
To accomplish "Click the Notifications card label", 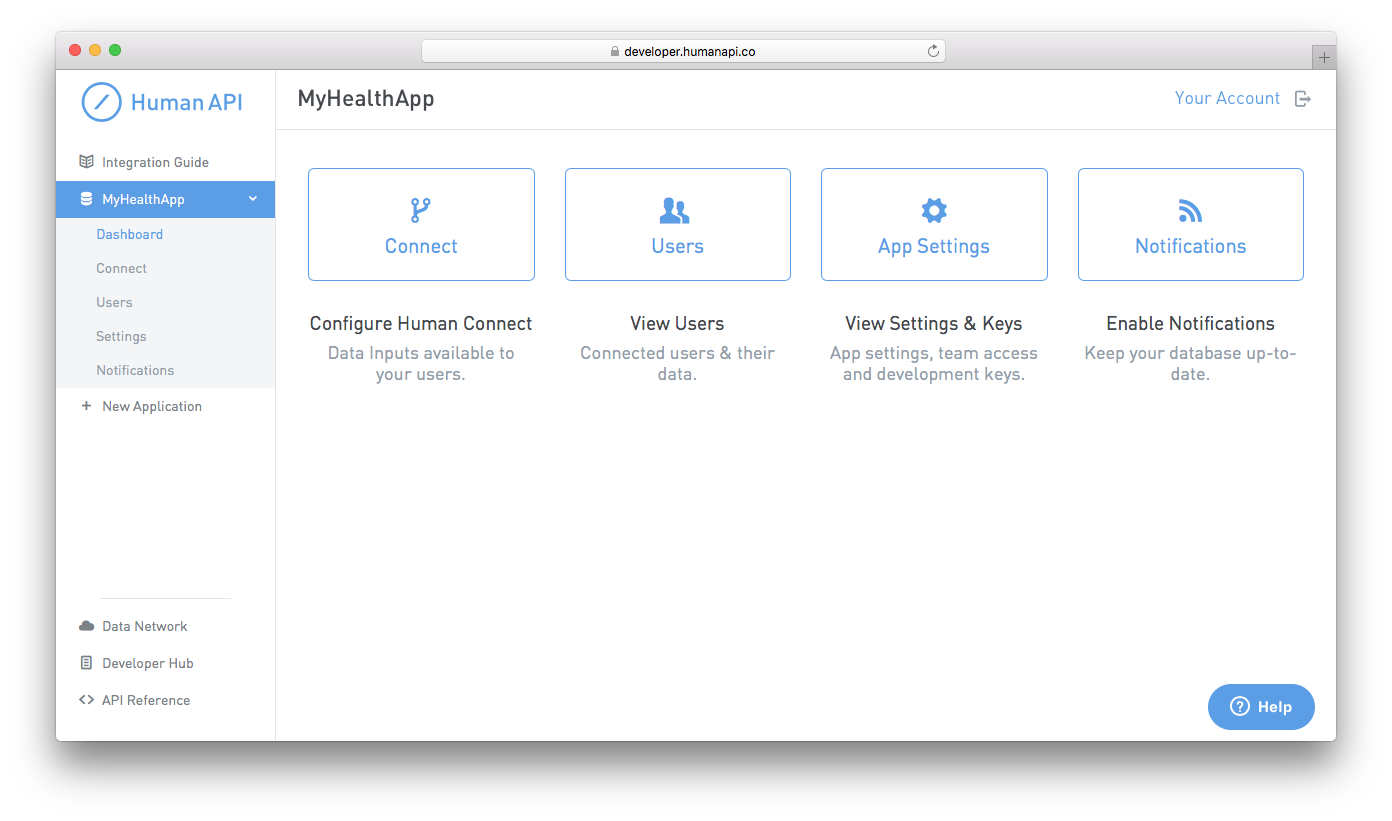I will (1190, 246).
